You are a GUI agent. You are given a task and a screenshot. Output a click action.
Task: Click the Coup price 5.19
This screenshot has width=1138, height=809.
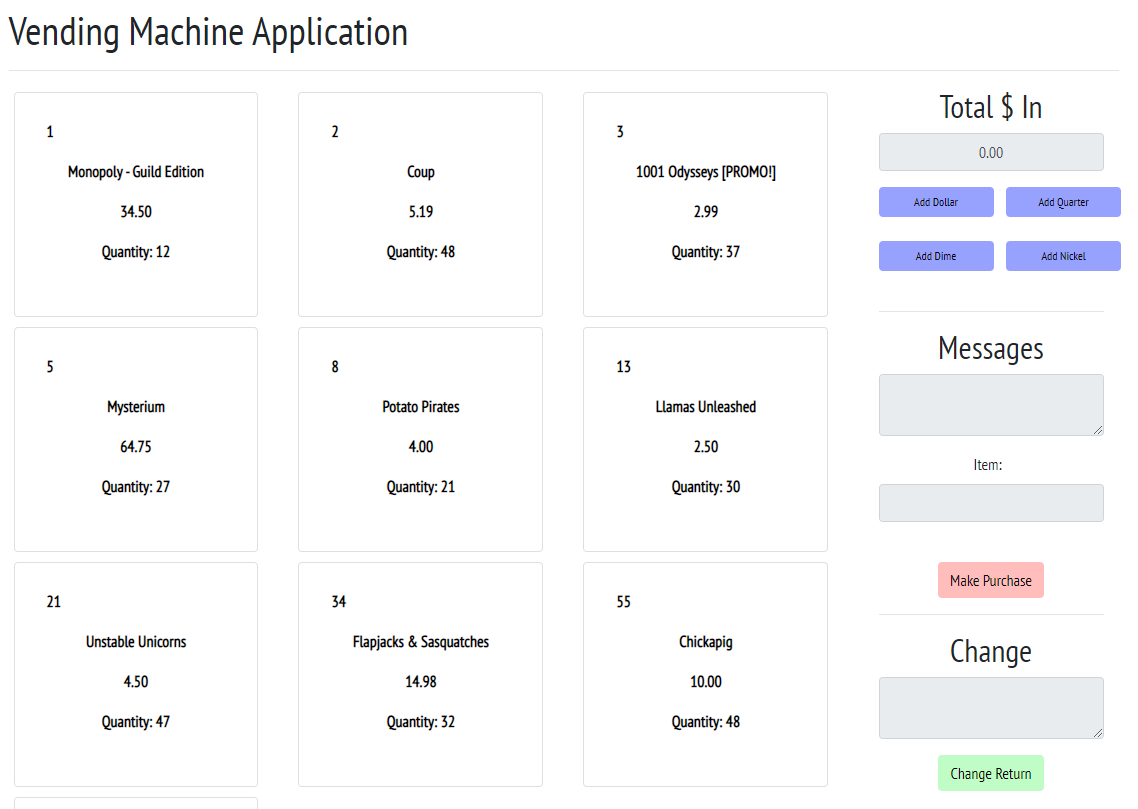pyautogui.click(x=420, y=212)
